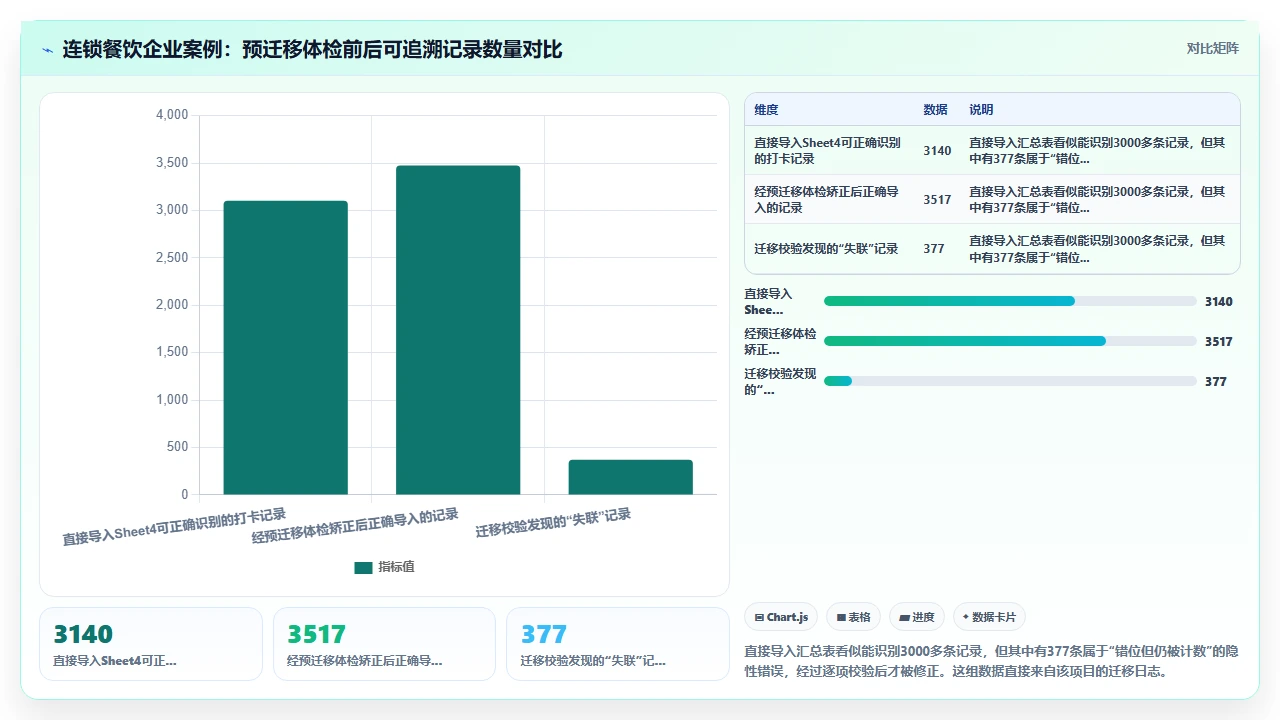The image size is (1280, 720).
Task: Click the progress label 迁移校验发现的“...
Action: coord(780,381)
